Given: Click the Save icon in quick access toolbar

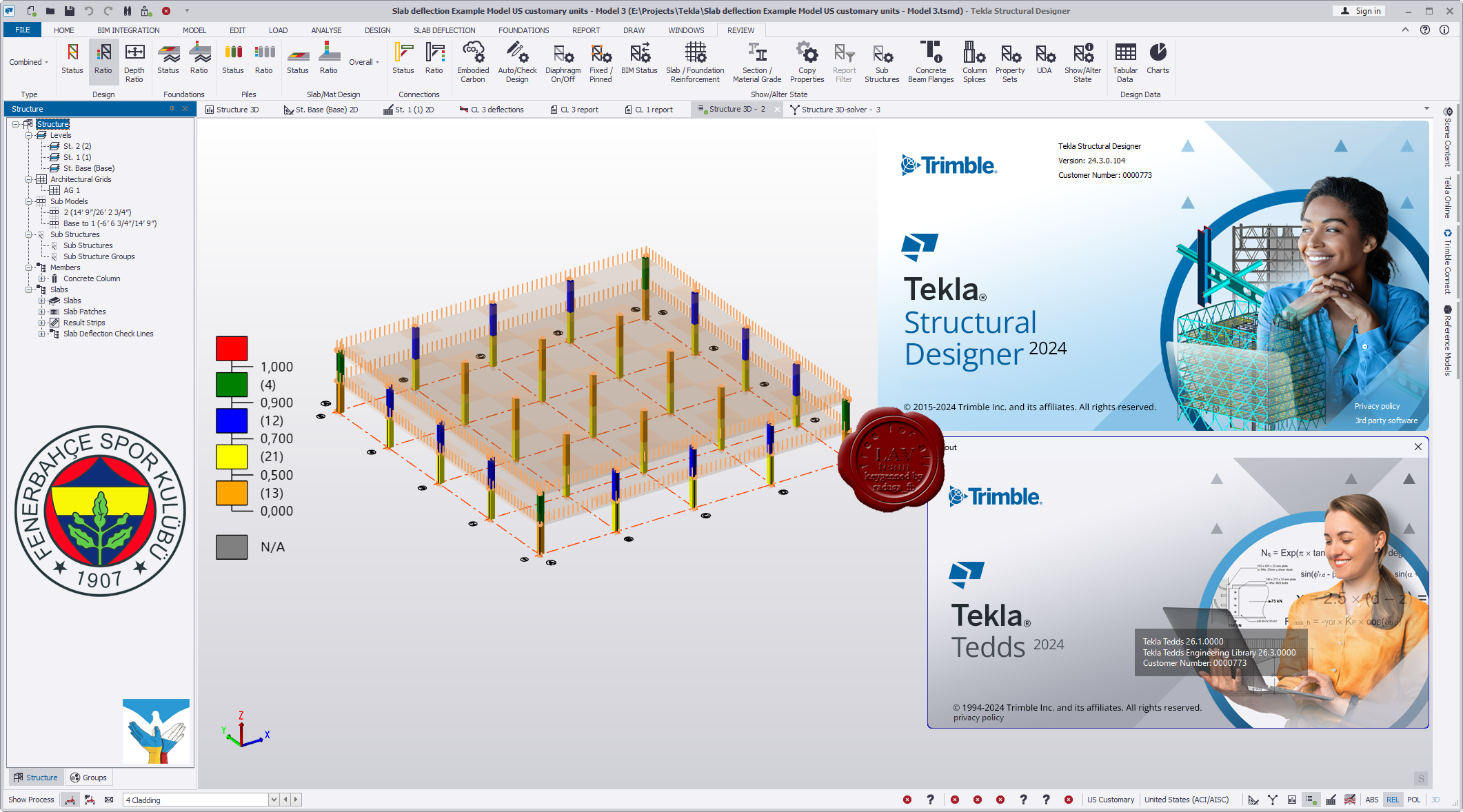Looking at the screenshot, I should pos(70,10).
